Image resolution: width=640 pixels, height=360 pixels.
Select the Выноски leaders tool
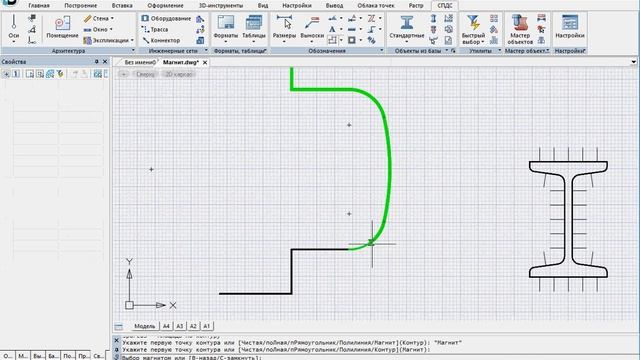(x=312, y=29)
